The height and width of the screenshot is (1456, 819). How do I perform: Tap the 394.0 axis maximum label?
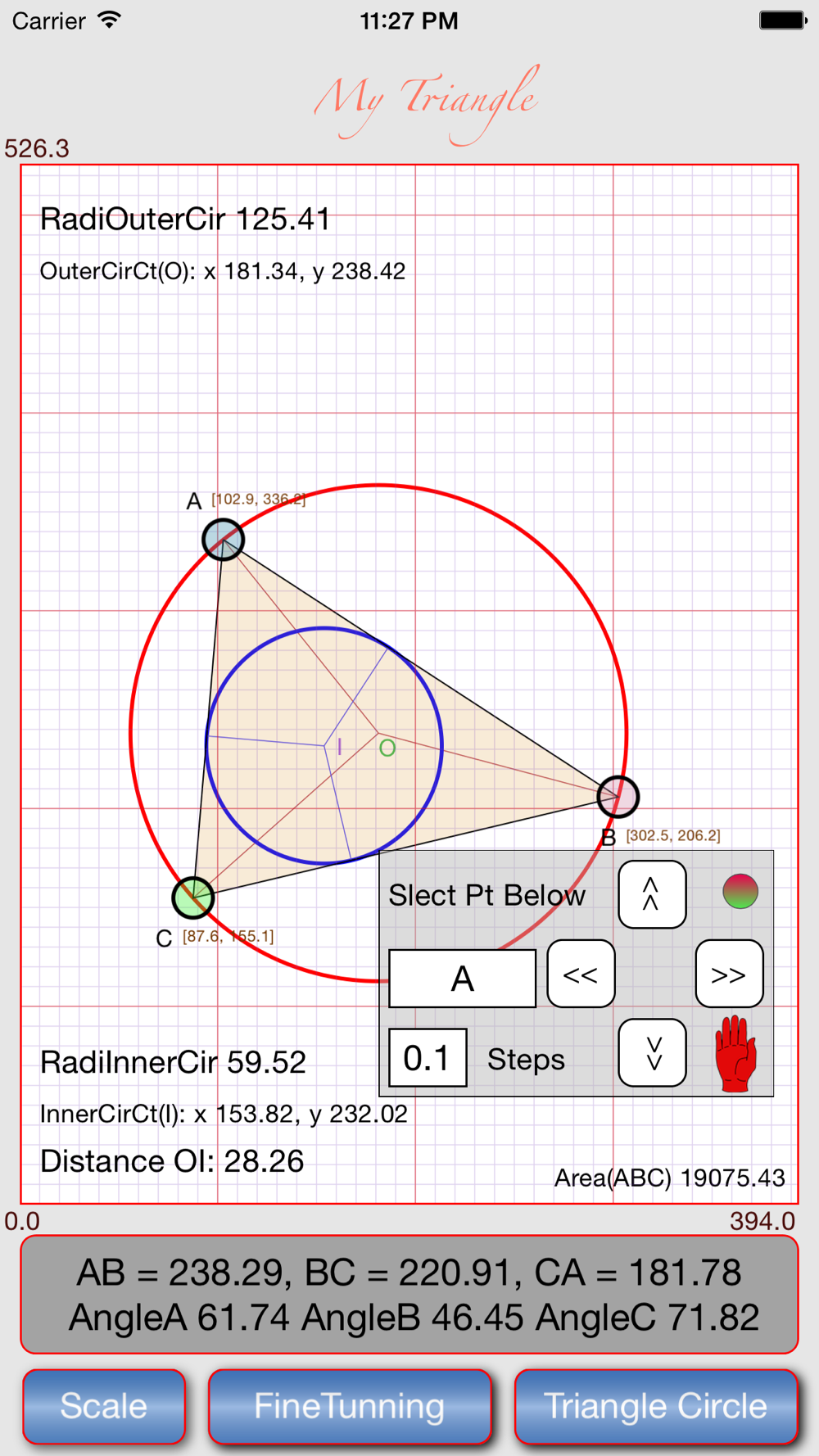(762, 1221)
